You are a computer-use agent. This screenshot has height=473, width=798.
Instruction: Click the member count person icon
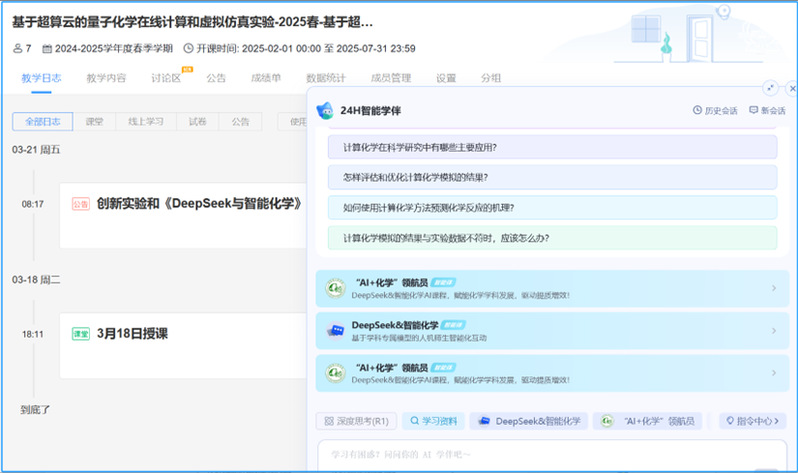18,48
